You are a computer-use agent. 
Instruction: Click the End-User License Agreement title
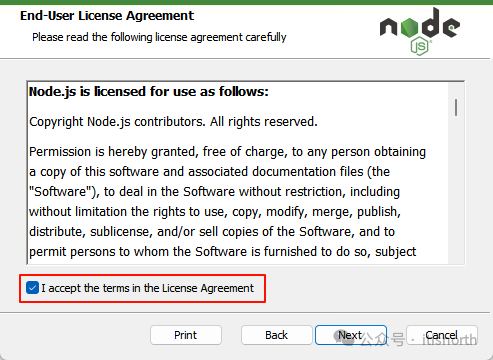tap(107, 16)
